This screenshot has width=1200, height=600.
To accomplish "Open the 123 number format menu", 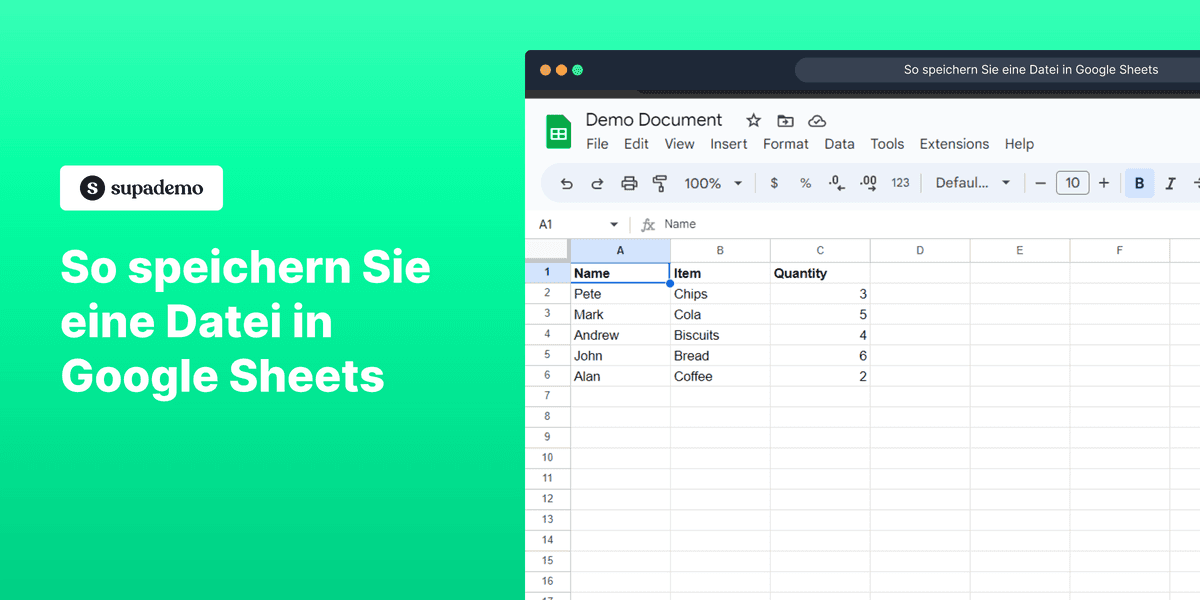I will click(x=899, y=183).
